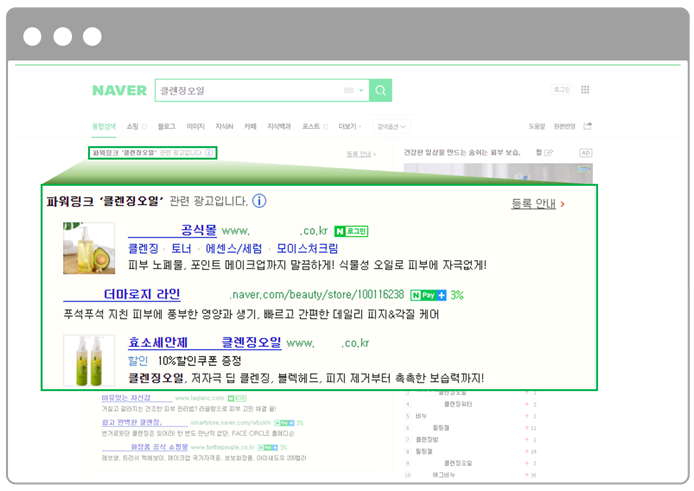Click the N Pay badge in smartstore wbskin row
694x491 pixels.
click(284, 423)
